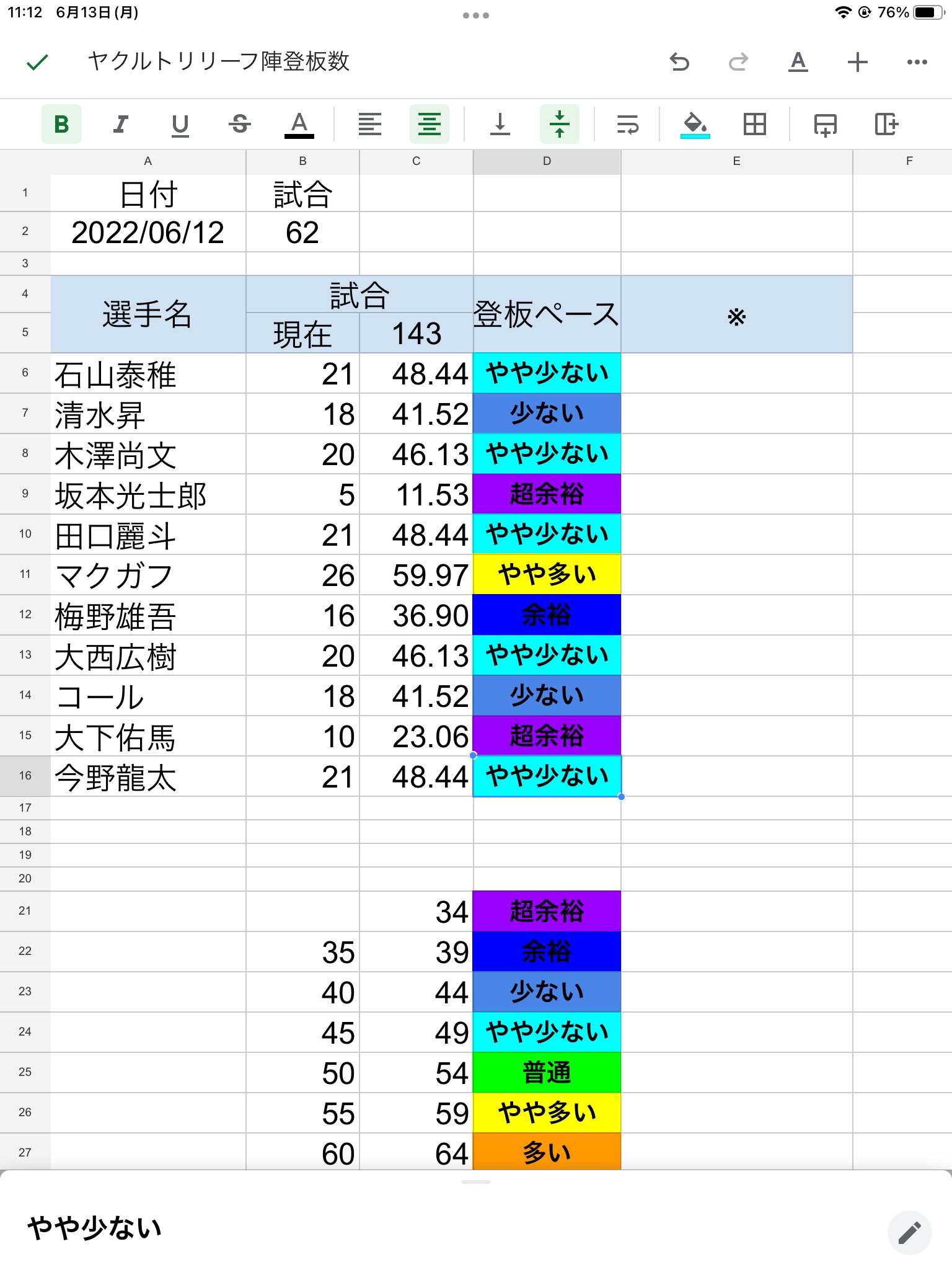Select legend cell with value 55
The height and width of the screenshot is (1270, 952).
point(302,1113)
